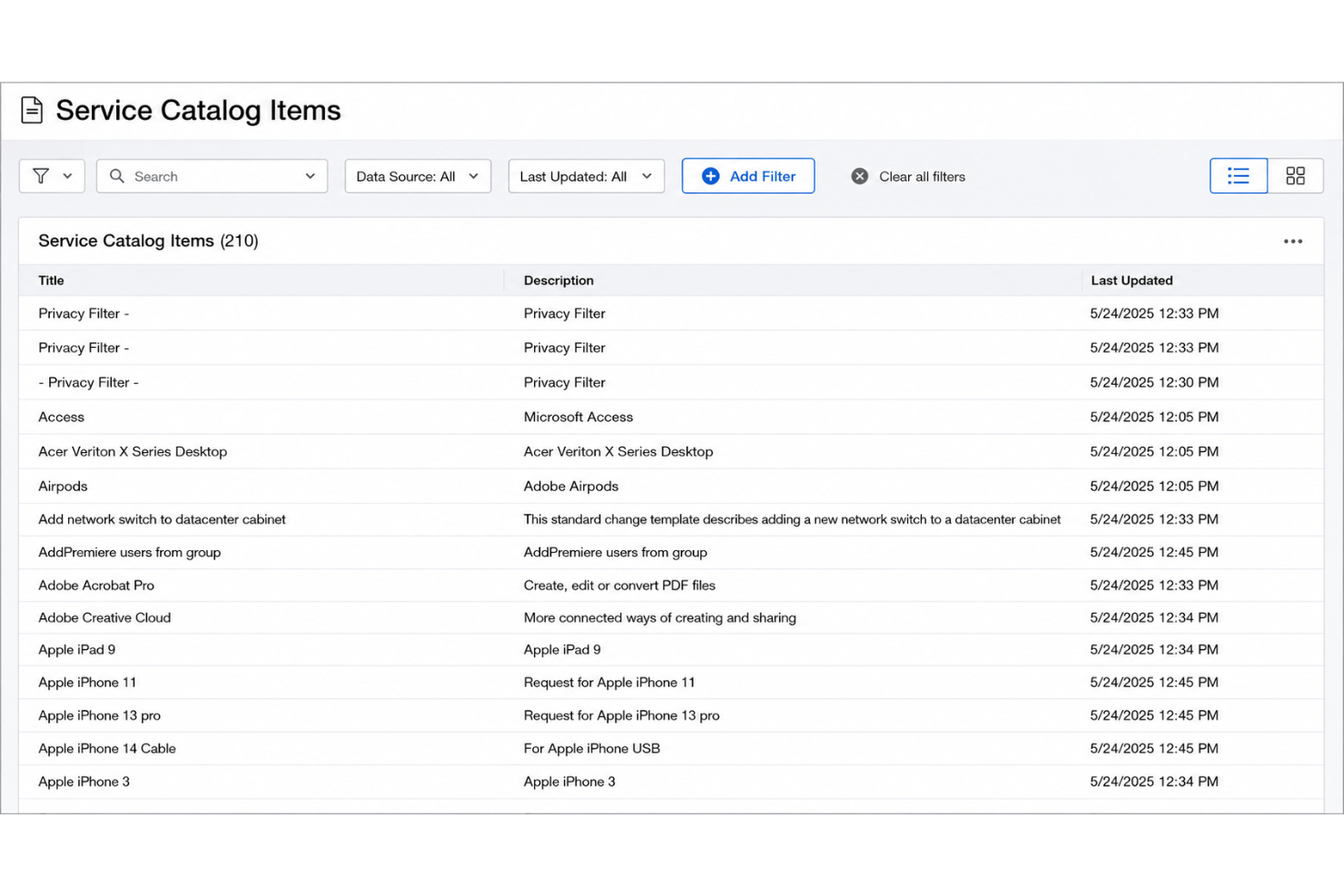Focus the Search input field
Viewport: 1344px width, 896px height.
click(212, 176)
